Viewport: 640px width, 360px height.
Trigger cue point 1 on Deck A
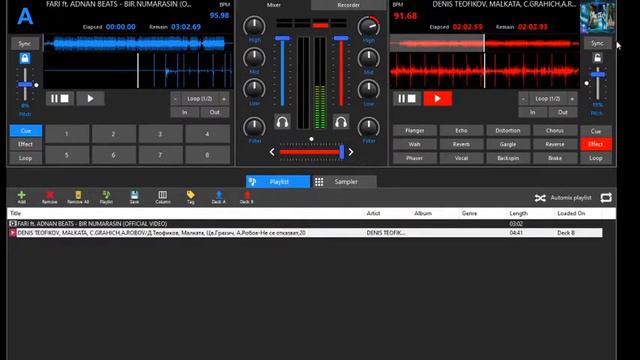pos(67,134)
